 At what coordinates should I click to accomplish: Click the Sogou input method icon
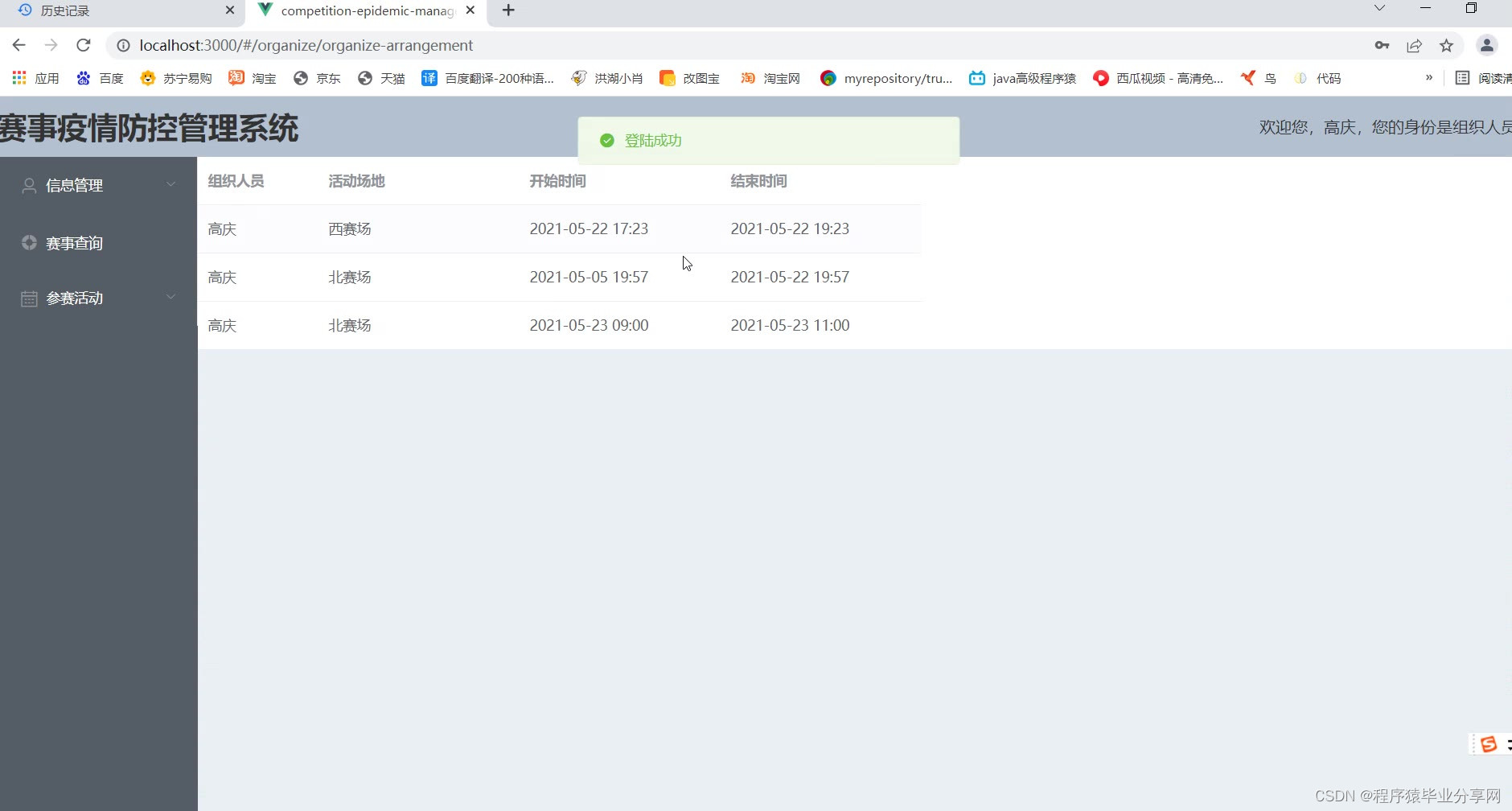point(1489,744)
